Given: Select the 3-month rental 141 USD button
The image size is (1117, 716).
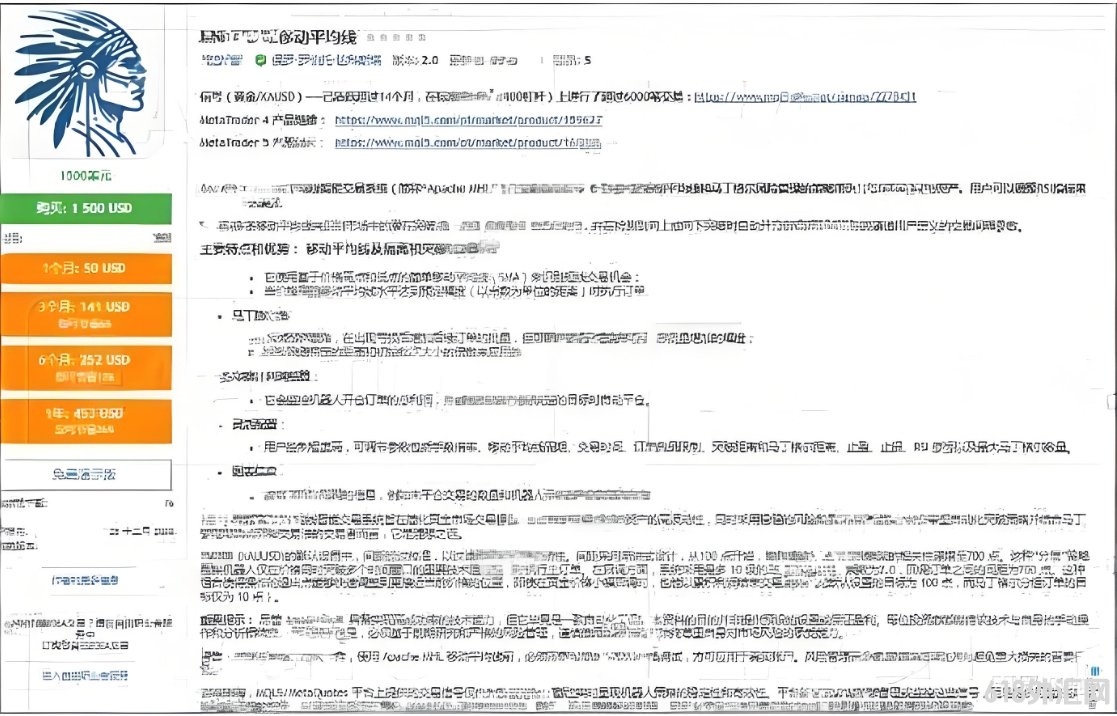Looking at the screenshot, I should (x=85, y=313).
